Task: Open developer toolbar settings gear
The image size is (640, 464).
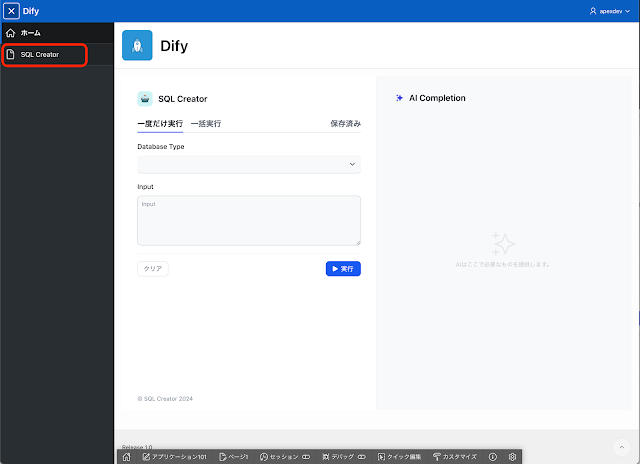Action: [512, 457]
